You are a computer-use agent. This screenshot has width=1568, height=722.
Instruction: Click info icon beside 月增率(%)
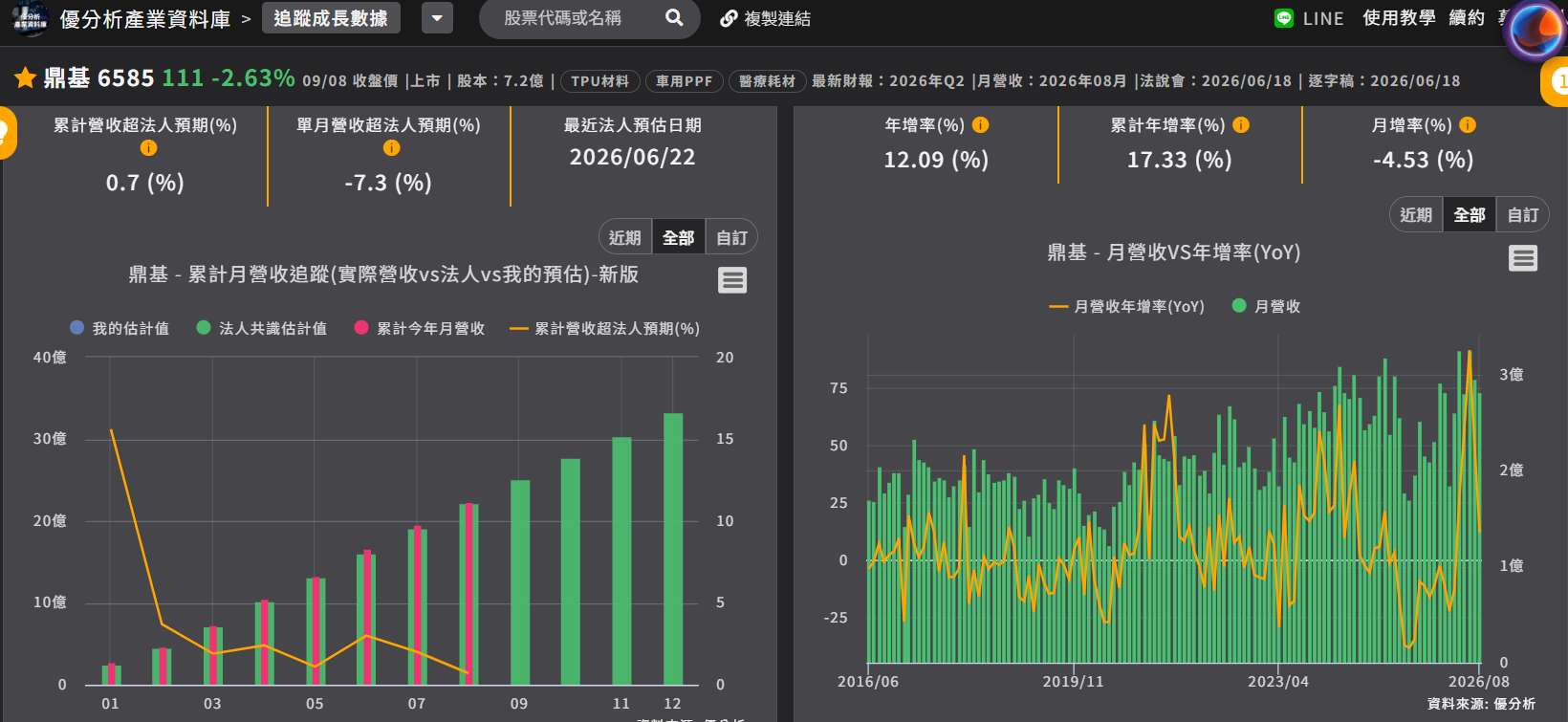1468,125
